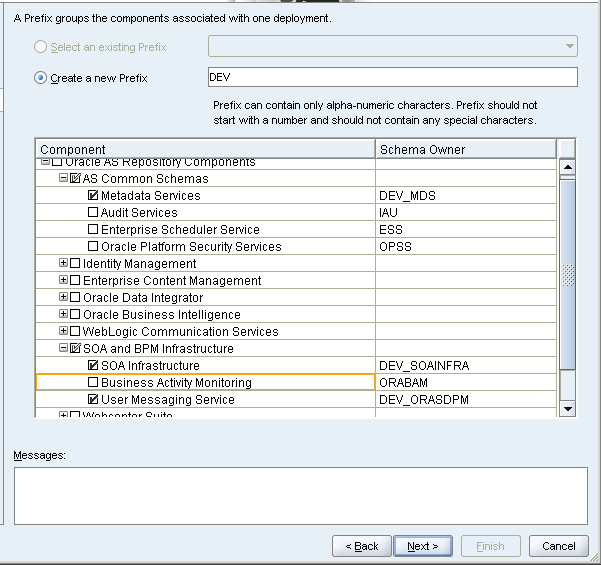Expand the Oracle Data Integrator node
This screenshot has height=565, width=601.
coord(63,298)
